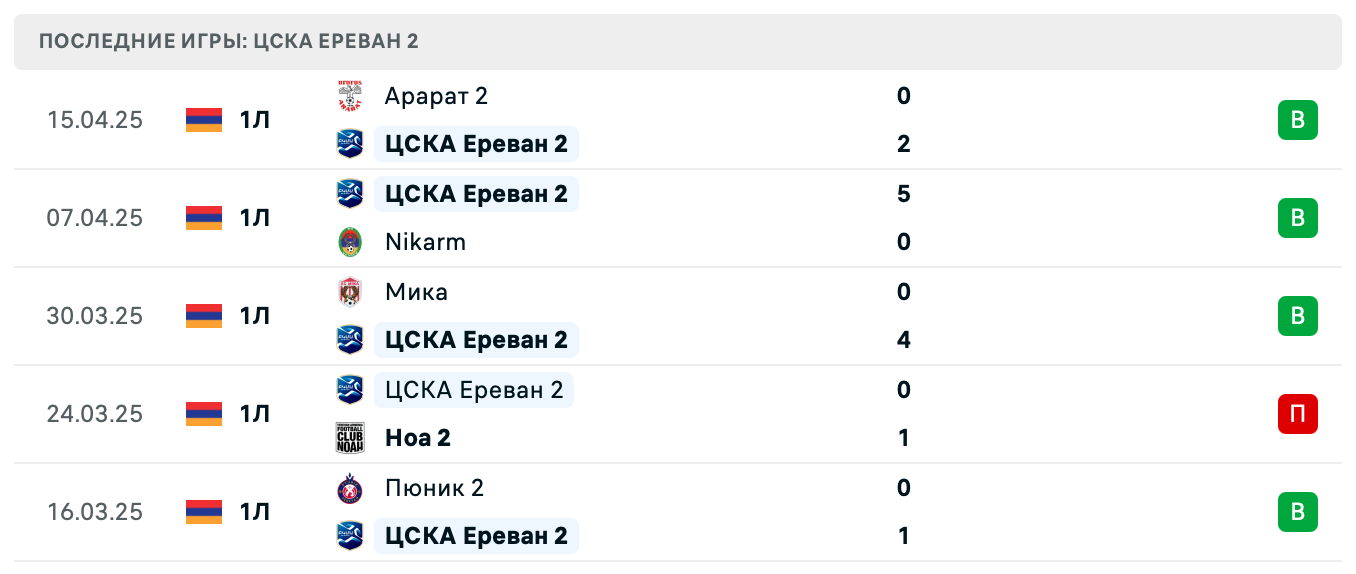This screenshot has height=574, width=1356.
Task: Click the Nikarm team logo
Action: 349,242
